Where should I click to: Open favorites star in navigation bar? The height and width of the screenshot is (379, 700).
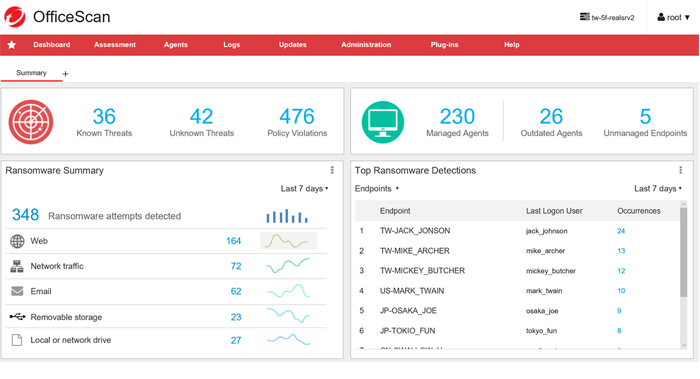point(12,45)
